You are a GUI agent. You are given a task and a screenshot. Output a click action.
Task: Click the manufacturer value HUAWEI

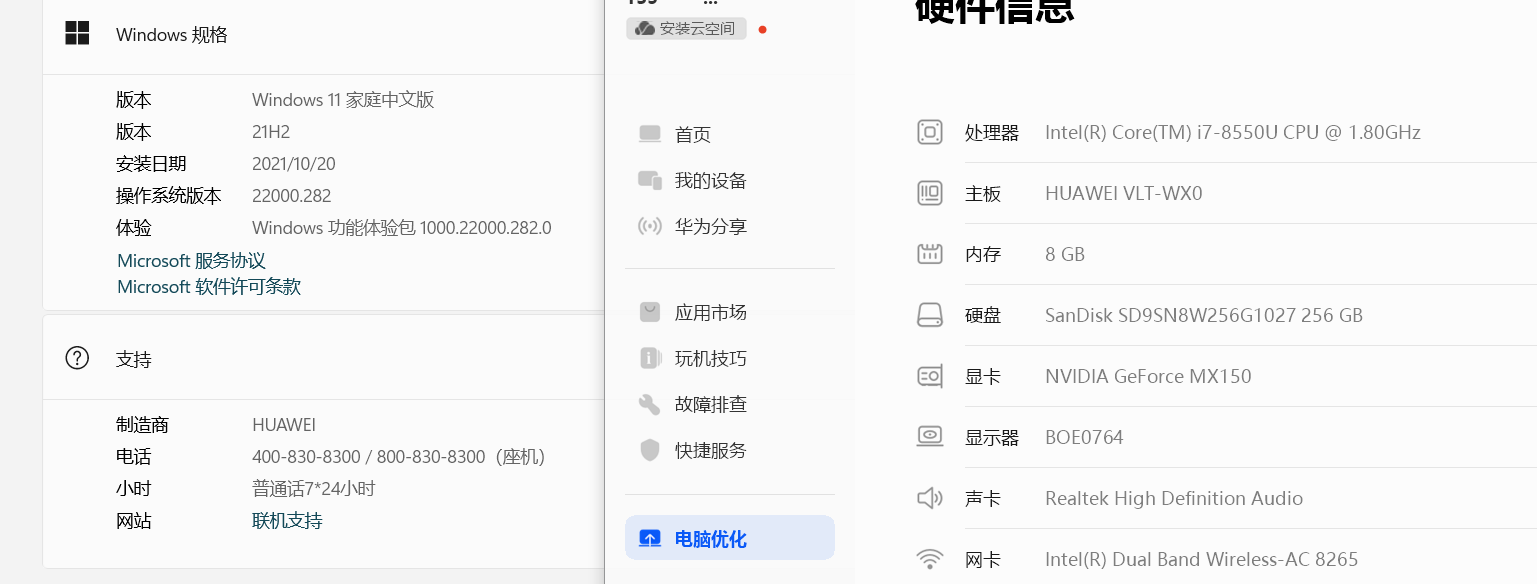[284, 425]
